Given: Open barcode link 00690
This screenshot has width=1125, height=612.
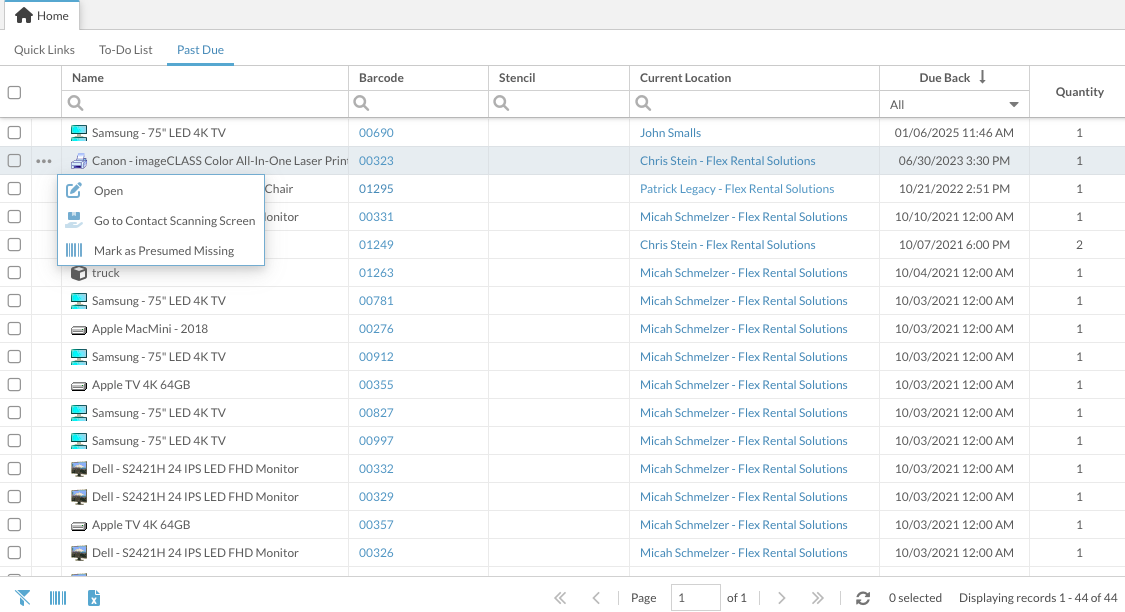Looking at the screenshot, I should point(376,133).
